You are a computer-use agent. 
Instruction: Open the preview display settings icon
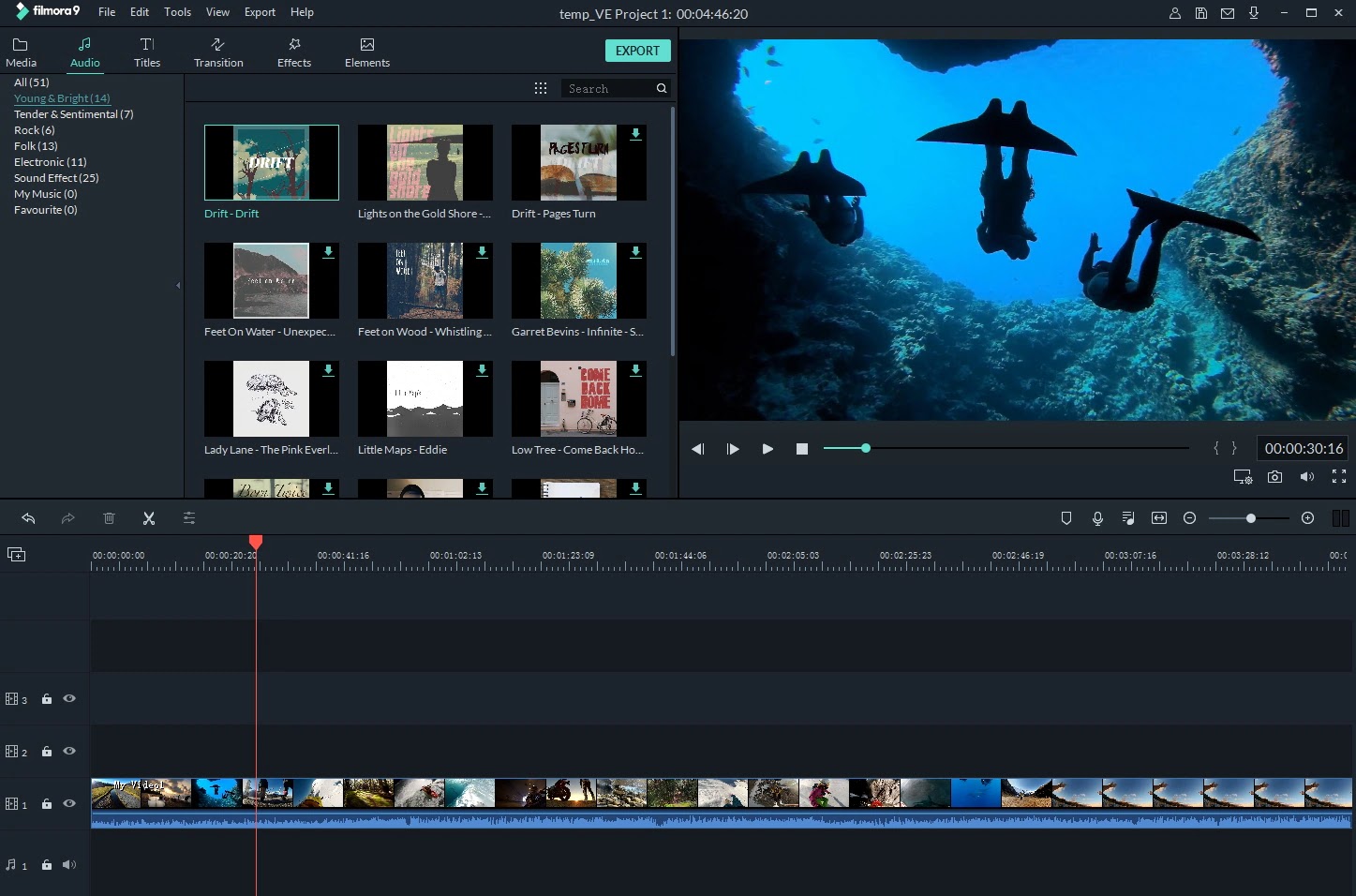(1243, 477)
